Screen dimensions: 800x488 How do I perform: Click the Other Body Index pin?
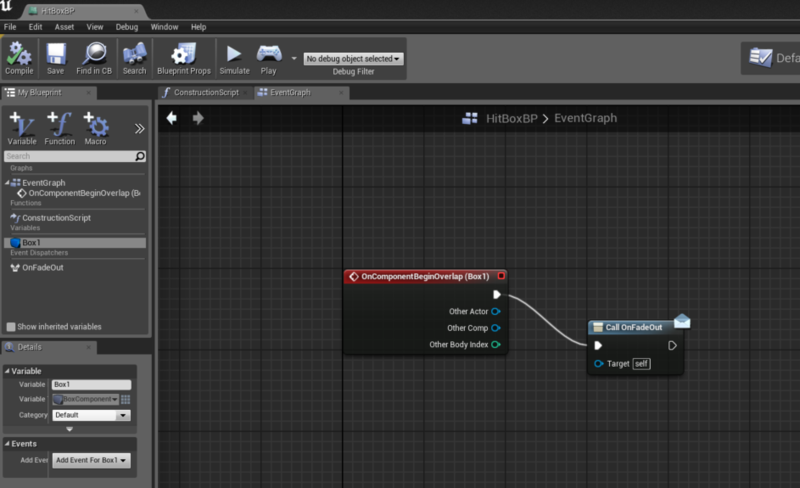point(495,345)
